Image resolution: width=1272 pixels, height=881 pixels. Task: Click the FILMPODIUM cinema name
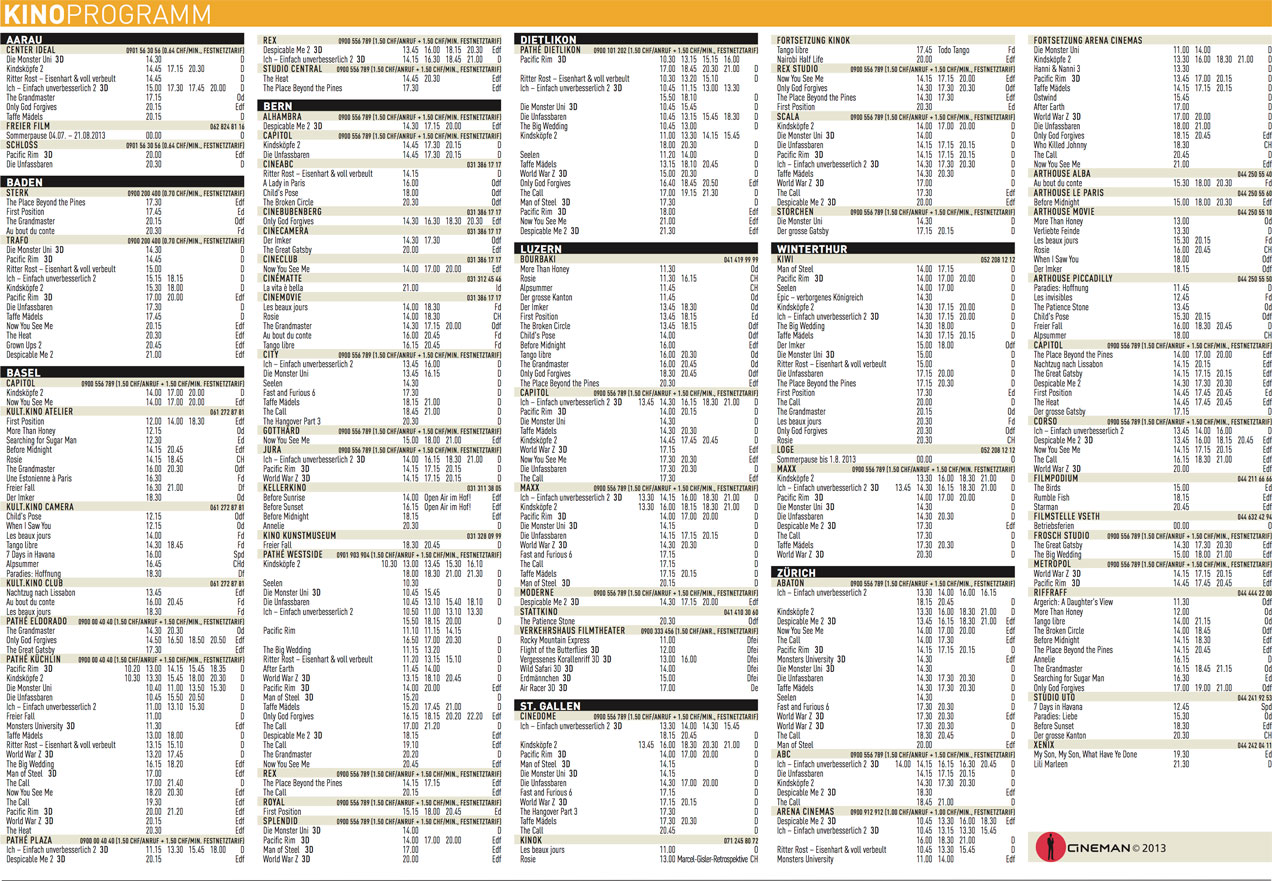[x=1055, y=478]
